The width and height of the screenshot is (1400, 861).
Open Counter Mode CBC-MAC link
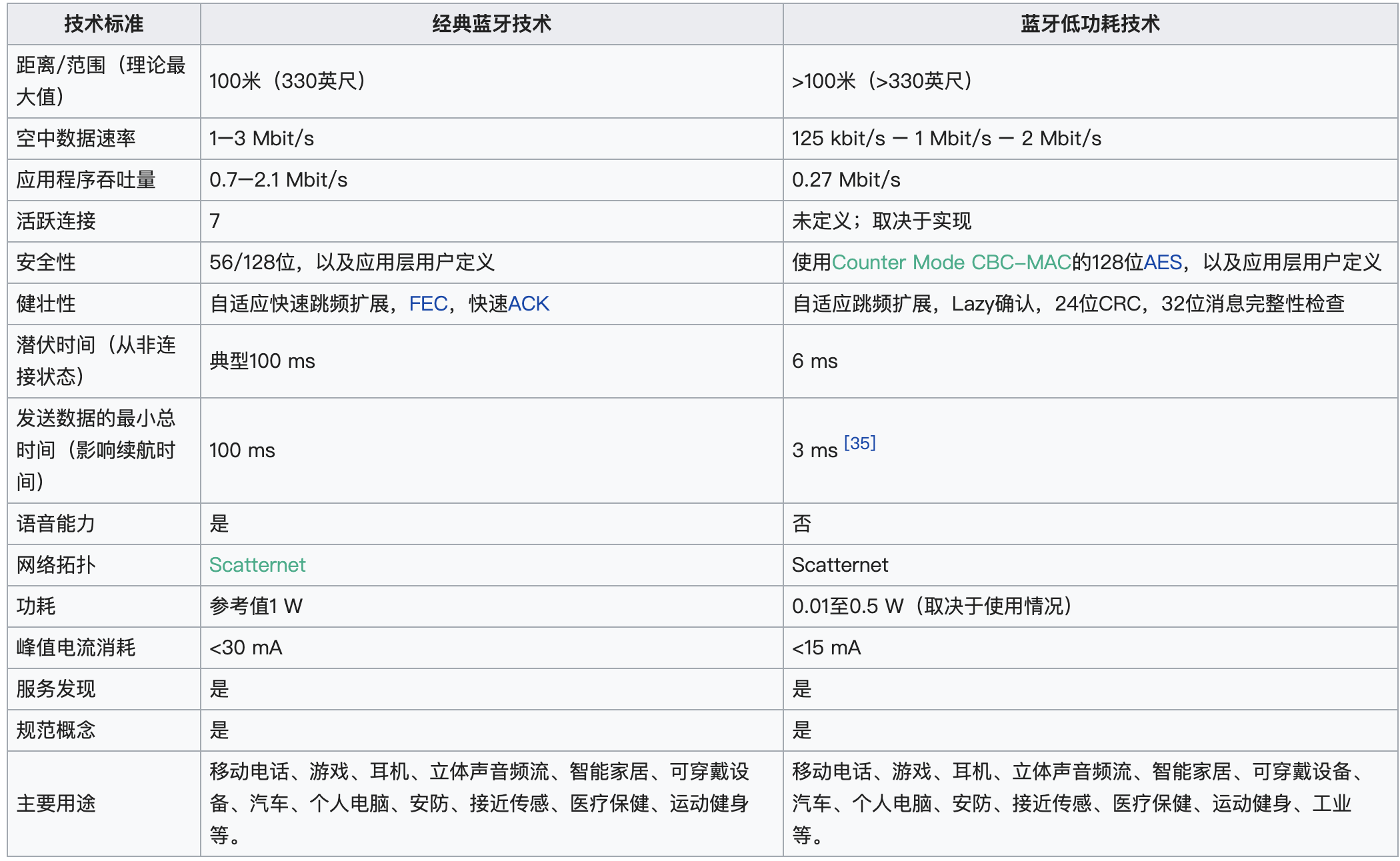(x=951, y=263)
